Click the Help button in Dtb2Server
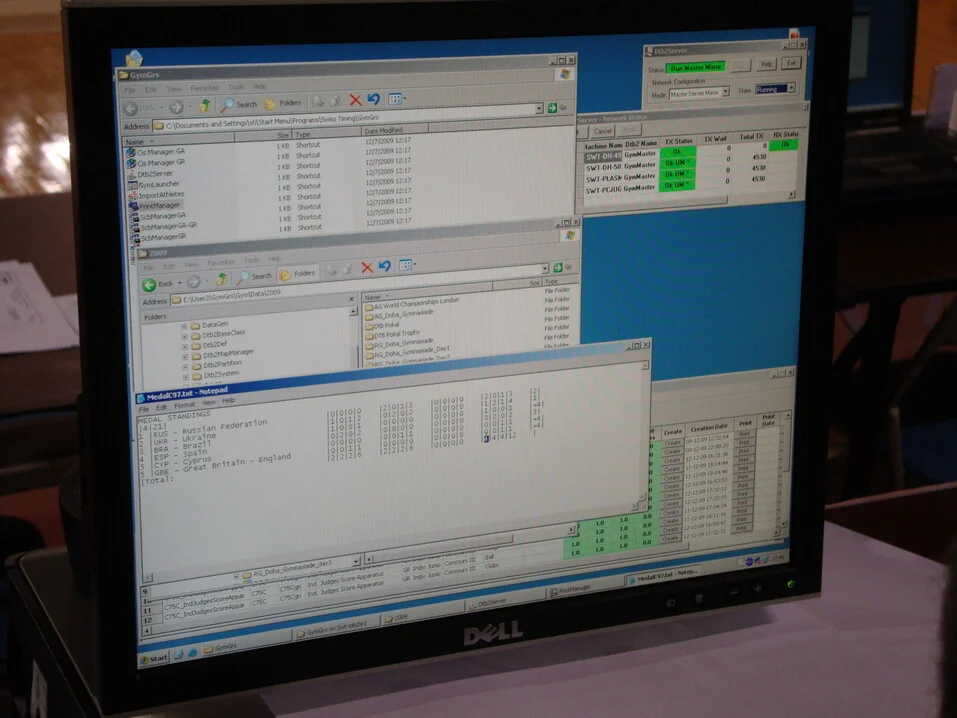 click(x=767, y=64)
